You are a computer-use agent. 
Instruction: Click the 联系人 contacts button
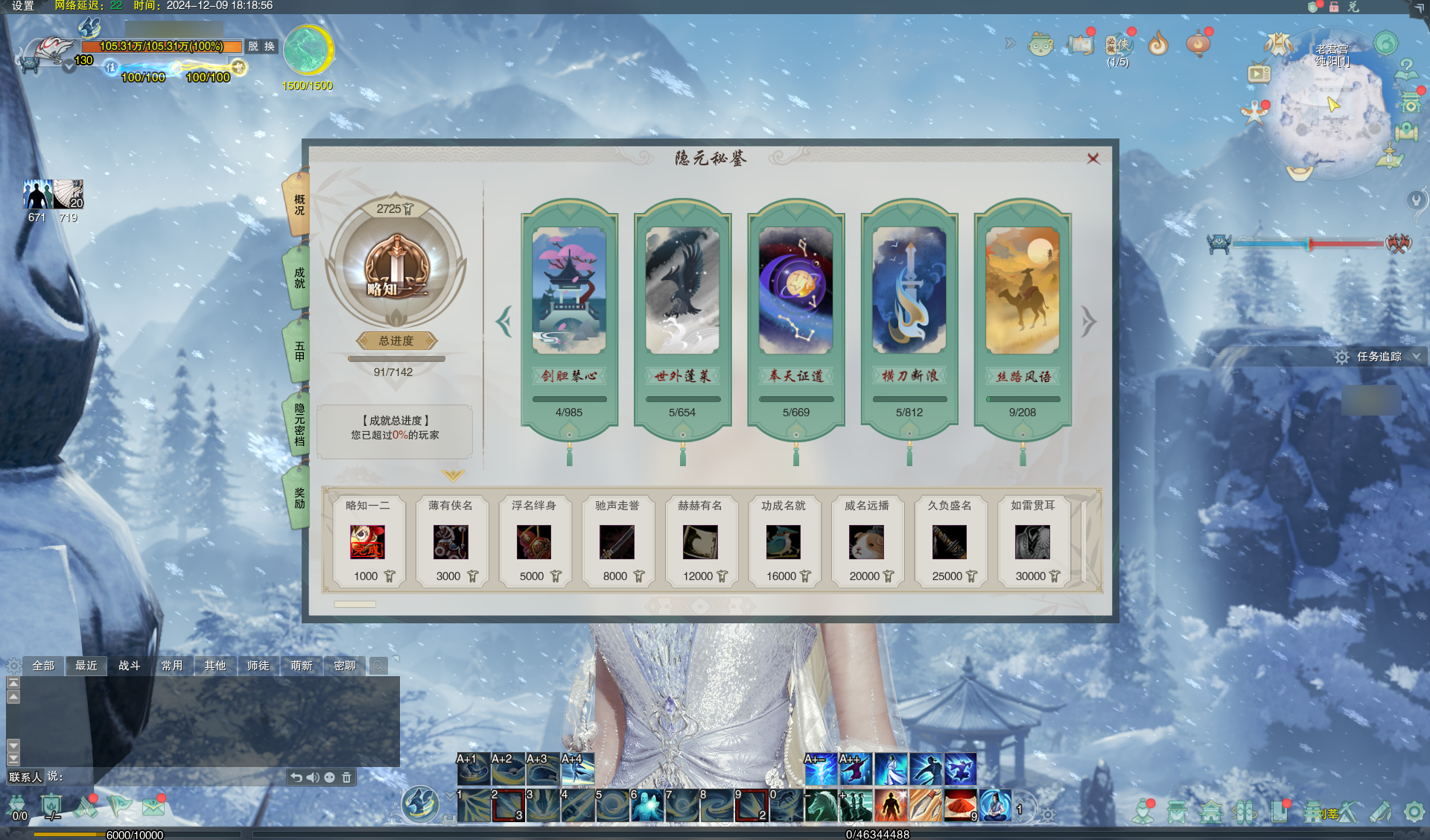click(25, 777)
